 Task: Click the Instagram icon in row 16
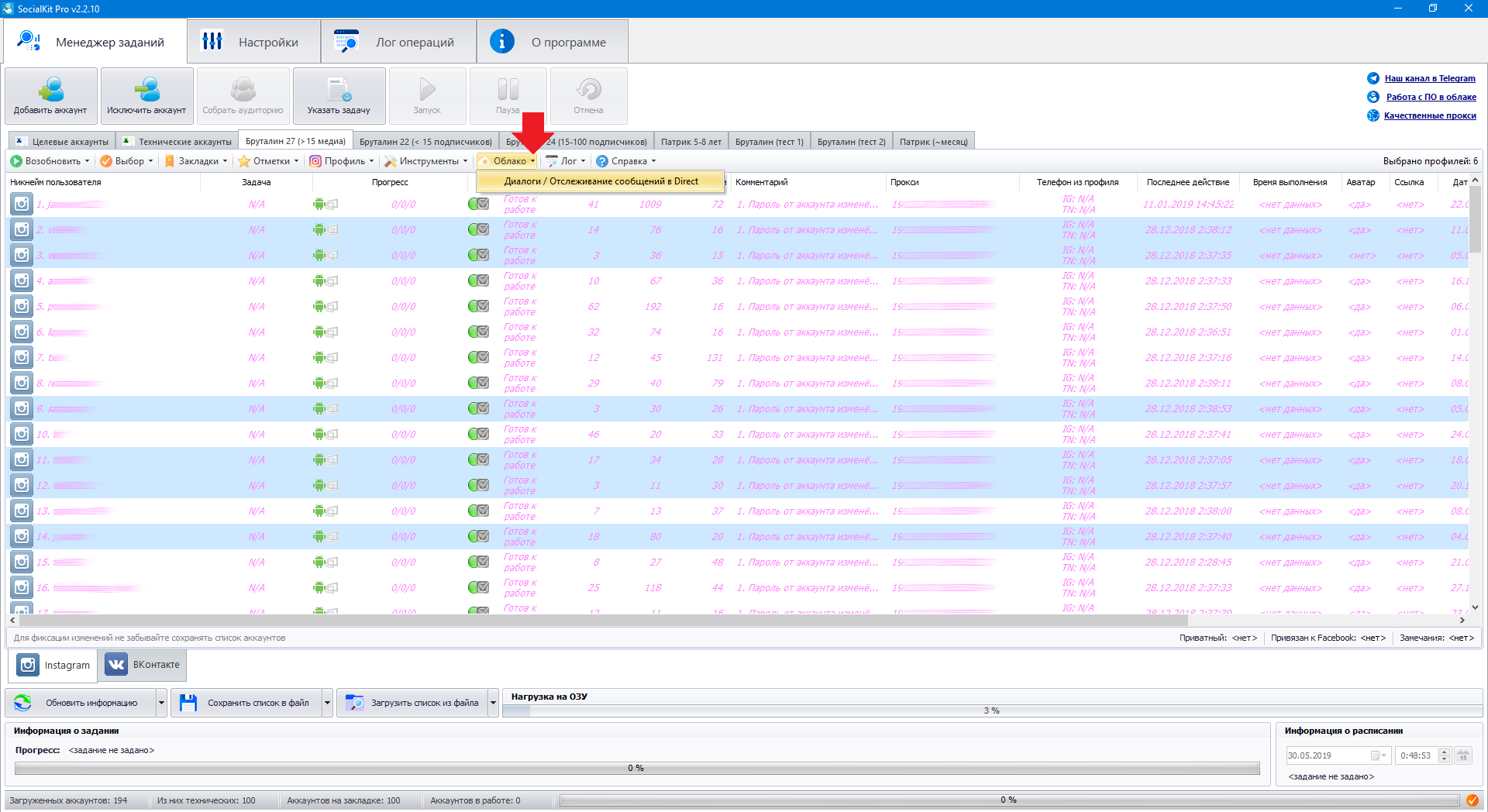[22, 588]
